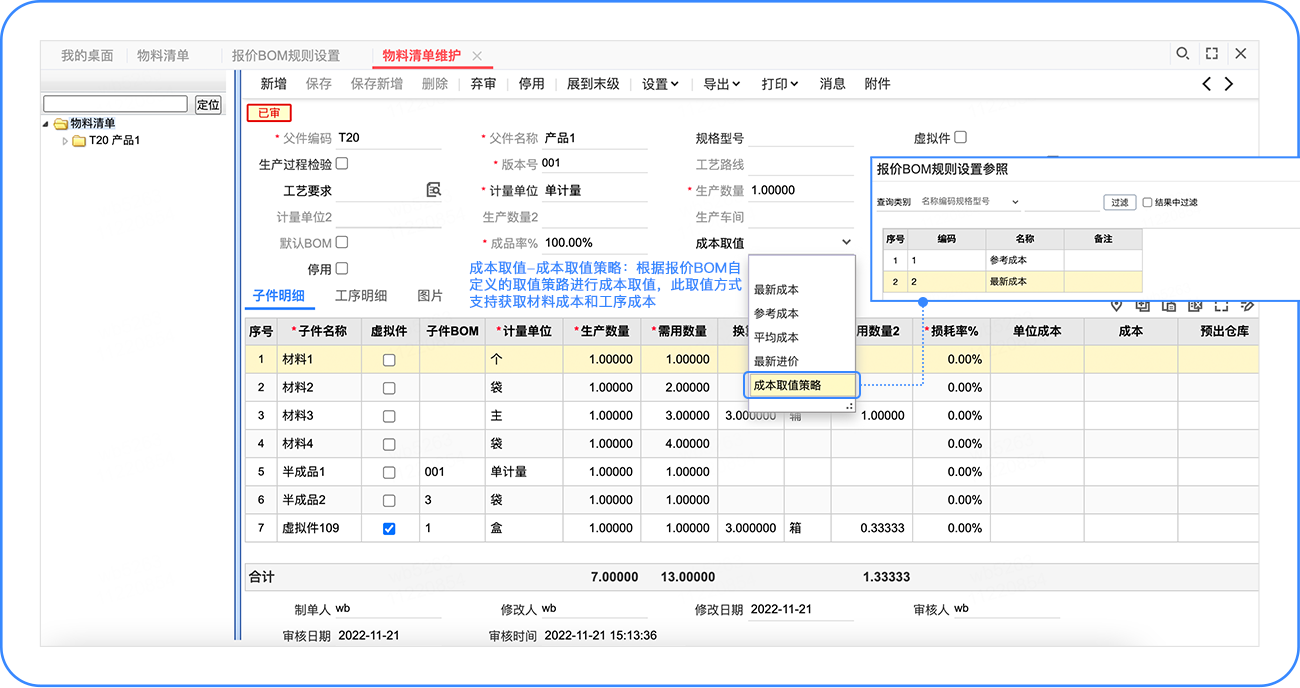1300x688 pixels.
Task: Go to next record with right arrow
Action: [x=1229, y=84]
